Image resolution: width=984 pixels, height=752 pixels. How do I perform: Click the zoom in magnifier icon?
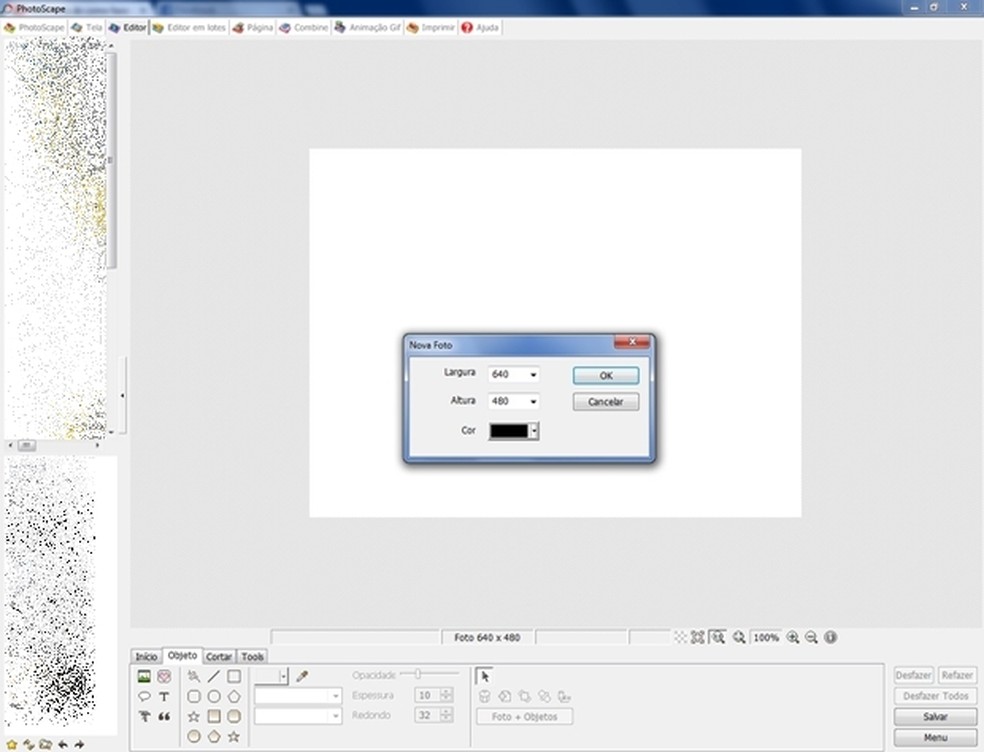coord(793,637)
